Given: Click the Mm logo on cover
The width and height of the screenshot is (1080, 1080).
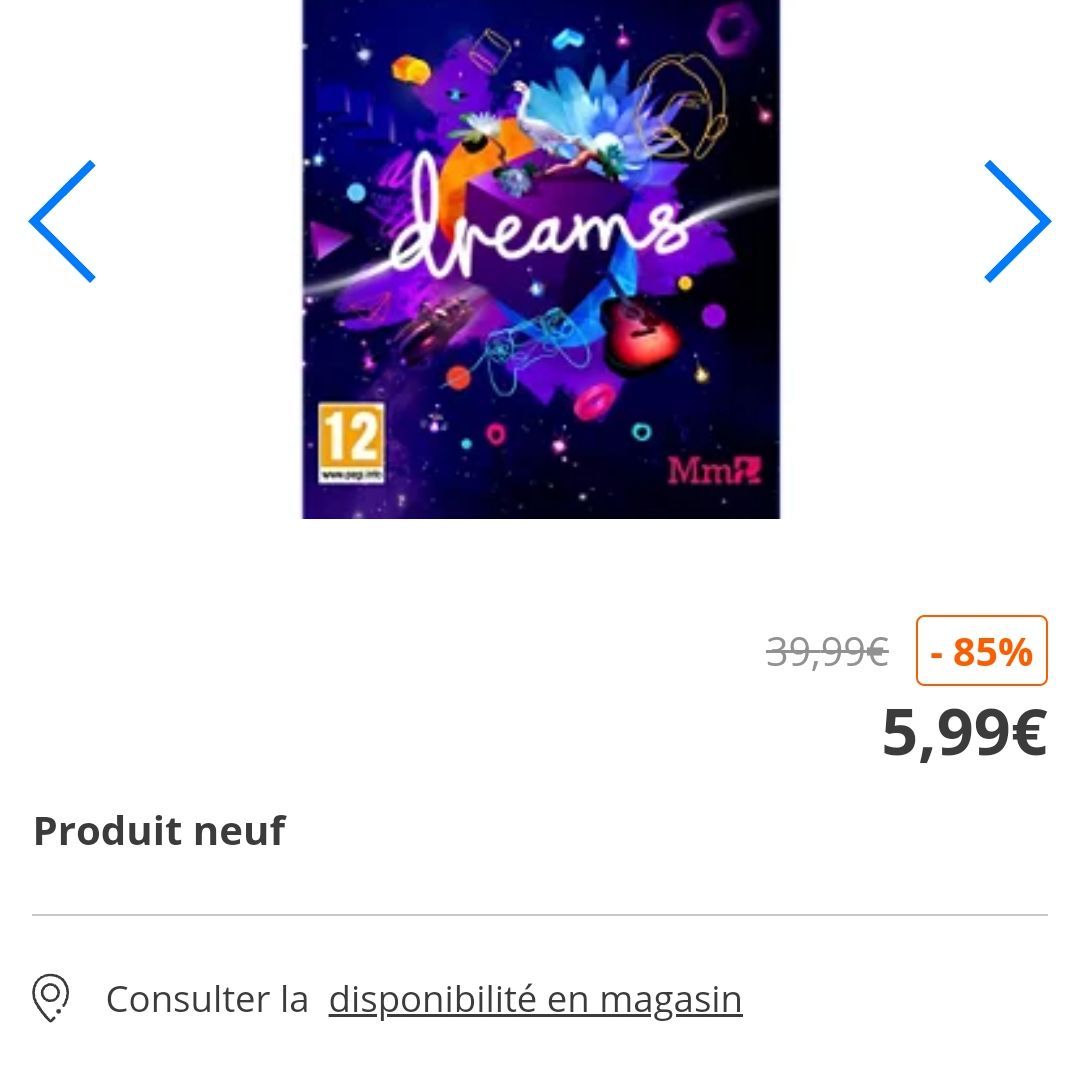Looking at the screenshot, I should click(x=715, y=471).
